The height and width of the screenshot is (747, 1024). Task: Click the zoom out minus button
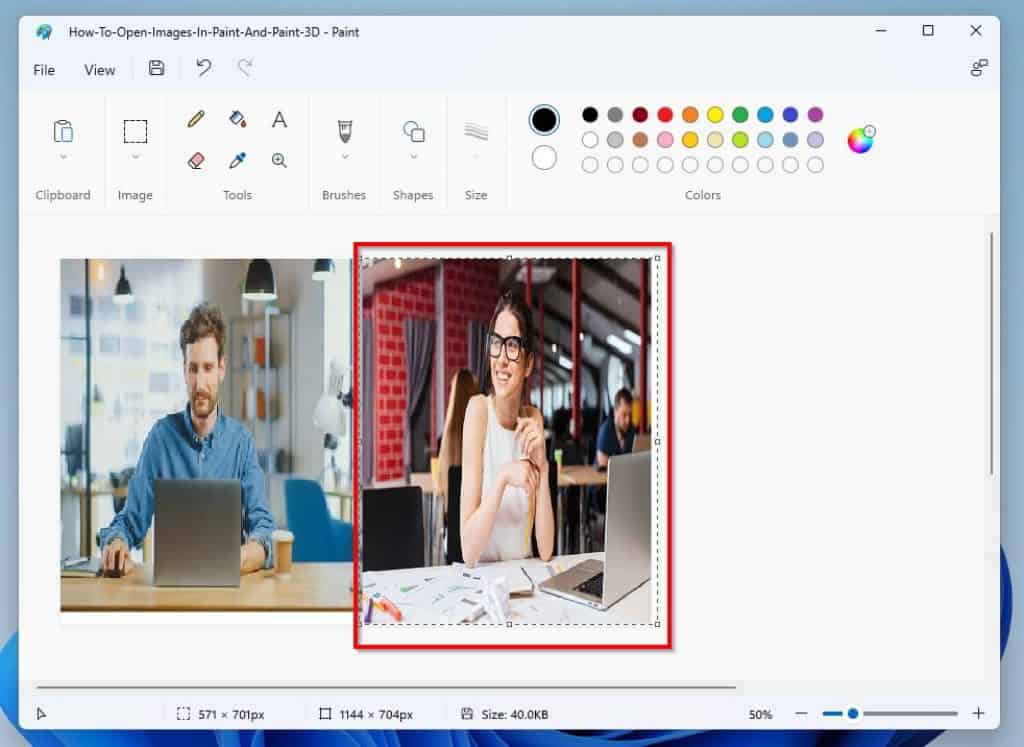click(x=801, y=714)
